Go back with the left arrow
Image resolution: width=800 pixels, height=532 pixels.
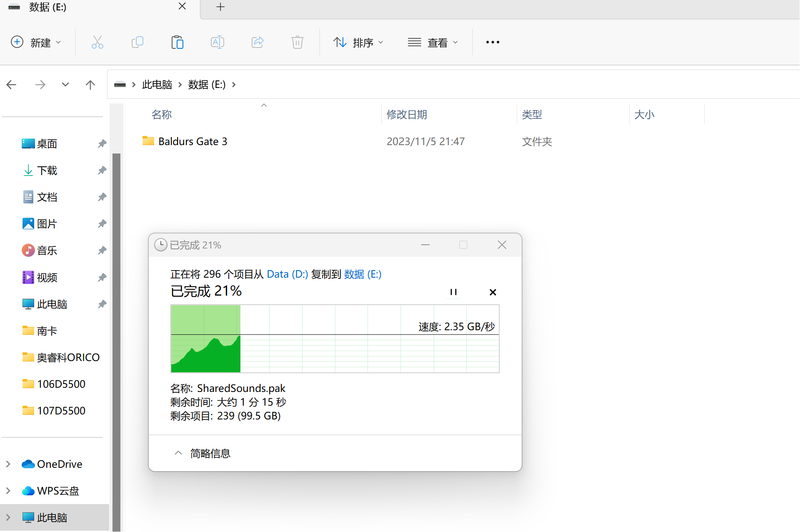(12, 85)
